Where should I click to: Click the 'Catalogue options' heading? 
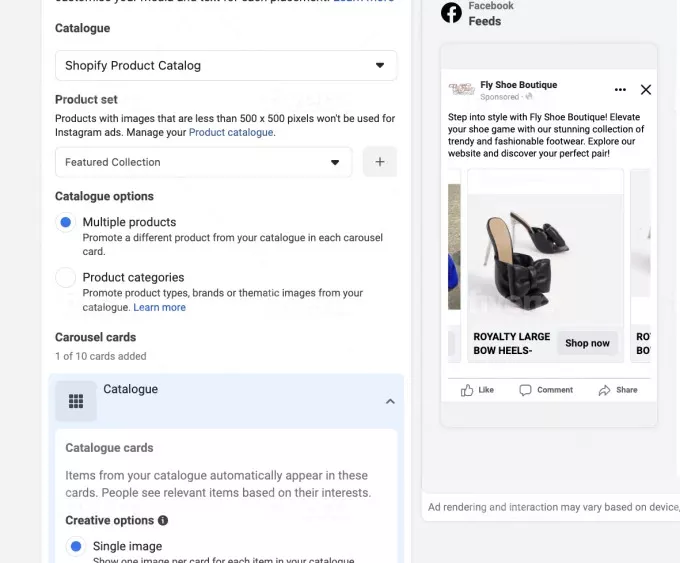[x=104, y=196]
